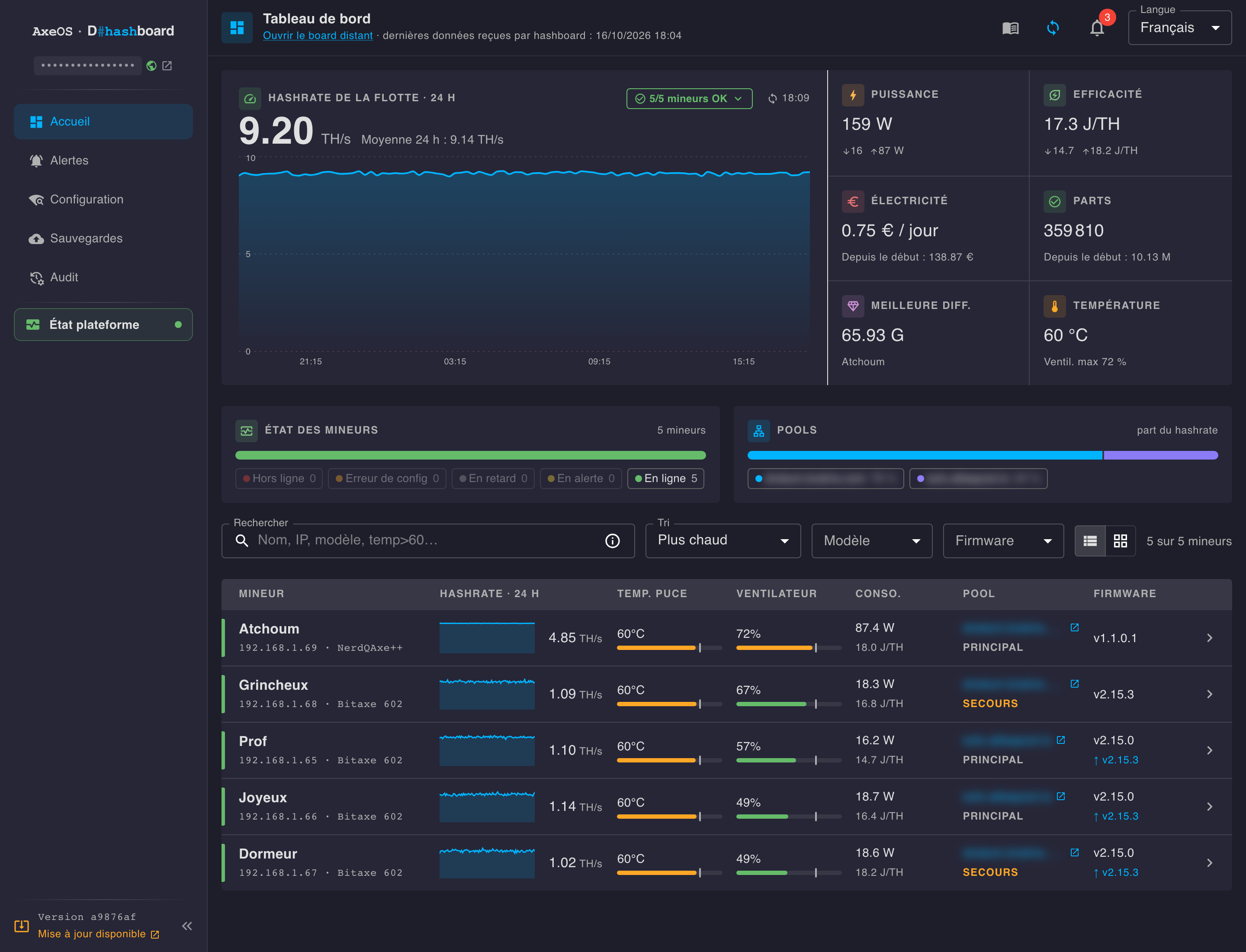Open Sauvegardes in sidebar
The width and height of the screenshot is (1246, 952).
[103, 238]
